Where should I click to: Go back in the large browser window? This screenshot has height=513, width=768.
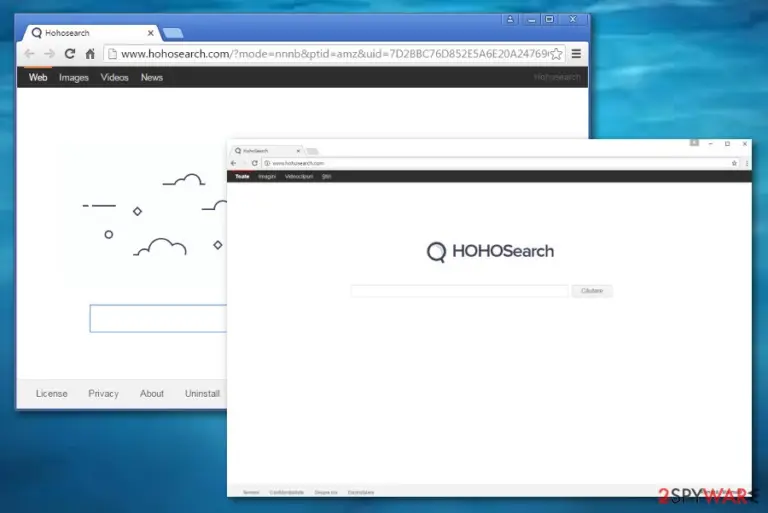(29, 54)
